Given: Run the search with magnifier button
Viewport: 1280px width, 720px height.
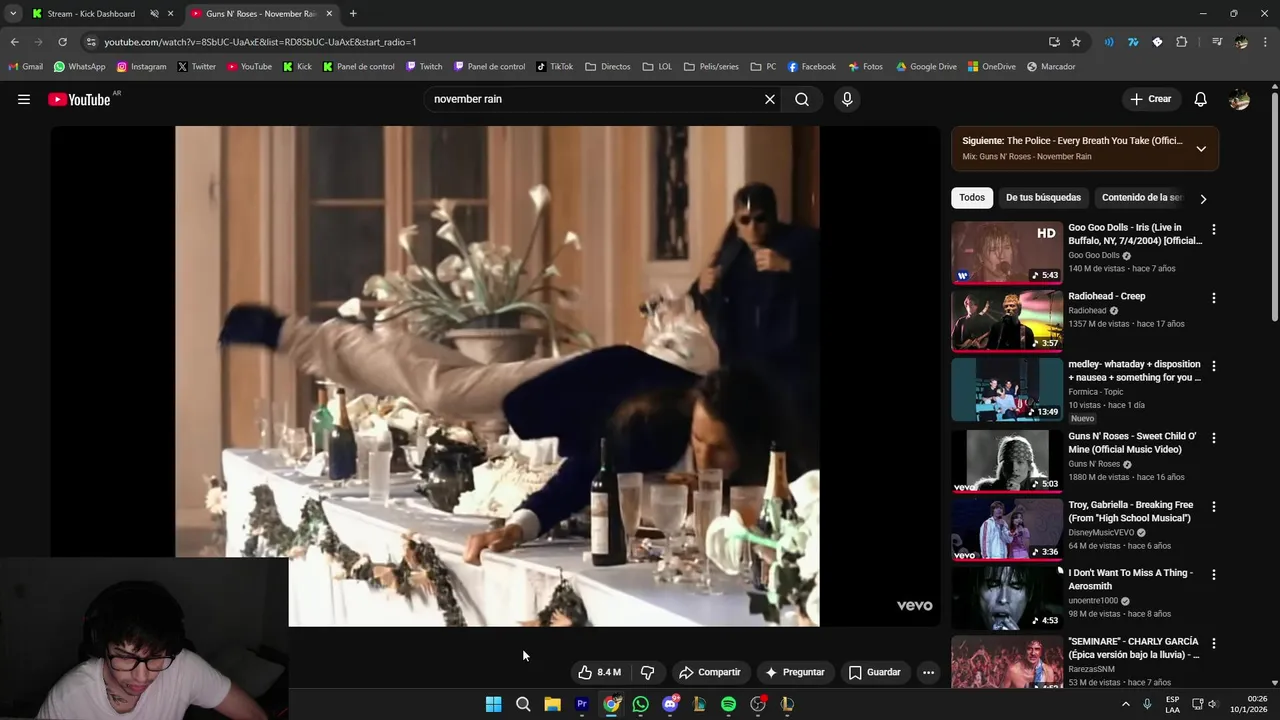Looking at the screenshot, I should 802,99.
